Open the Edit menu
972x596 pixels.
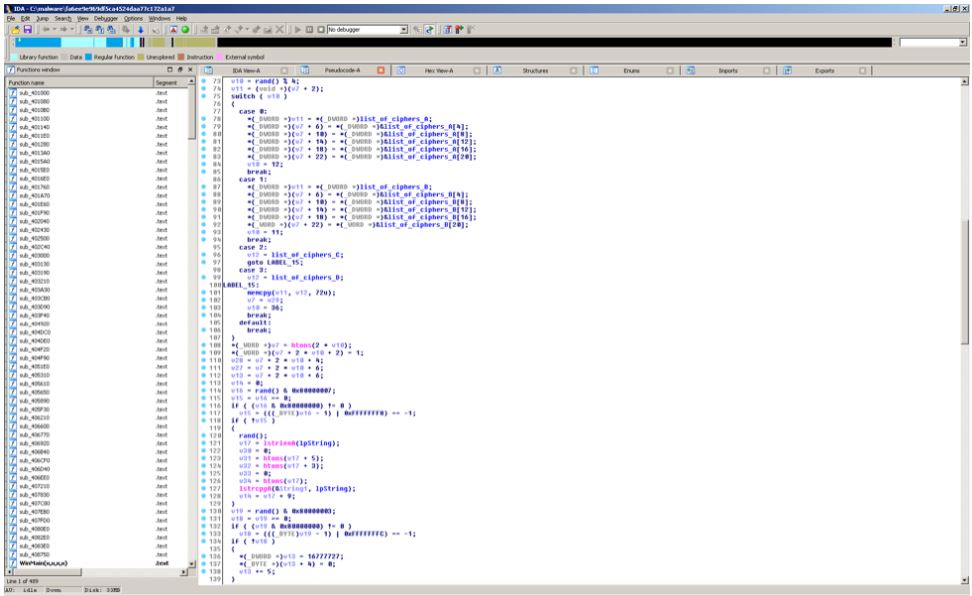coord(25,19)
